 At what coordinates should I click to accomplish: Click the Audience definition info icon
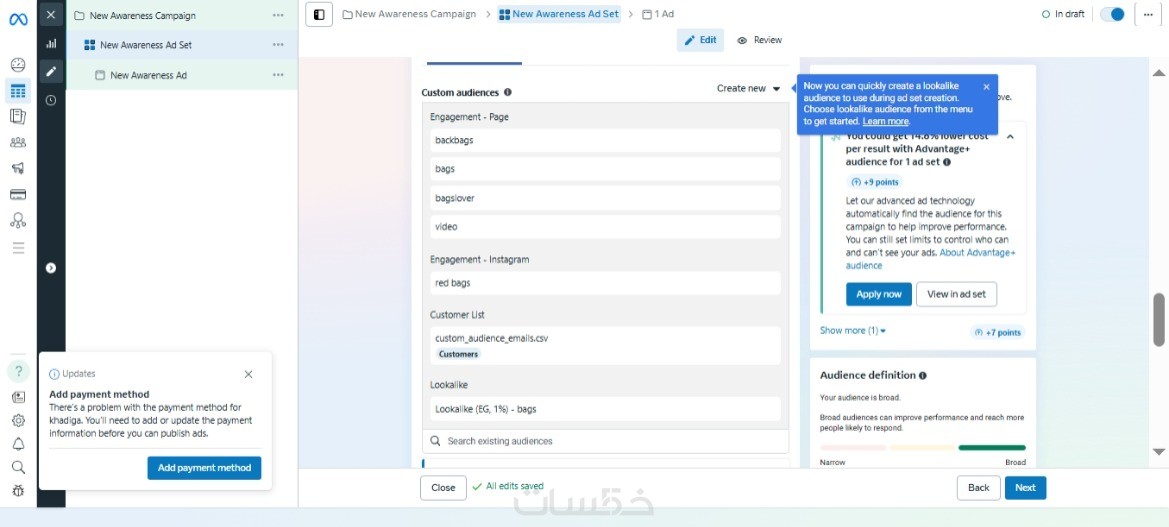point(923,376)
